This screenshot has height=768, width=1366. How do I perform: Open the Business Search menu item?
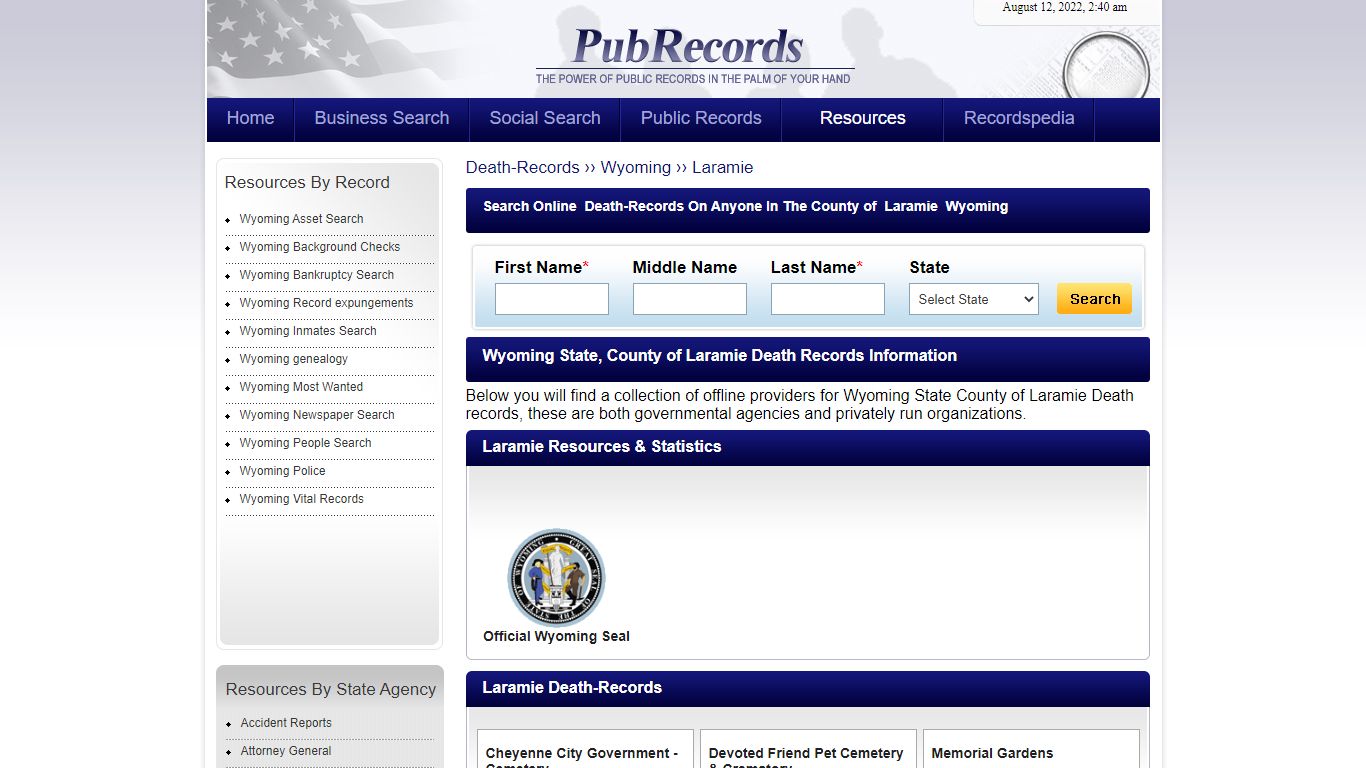point(382,118)
